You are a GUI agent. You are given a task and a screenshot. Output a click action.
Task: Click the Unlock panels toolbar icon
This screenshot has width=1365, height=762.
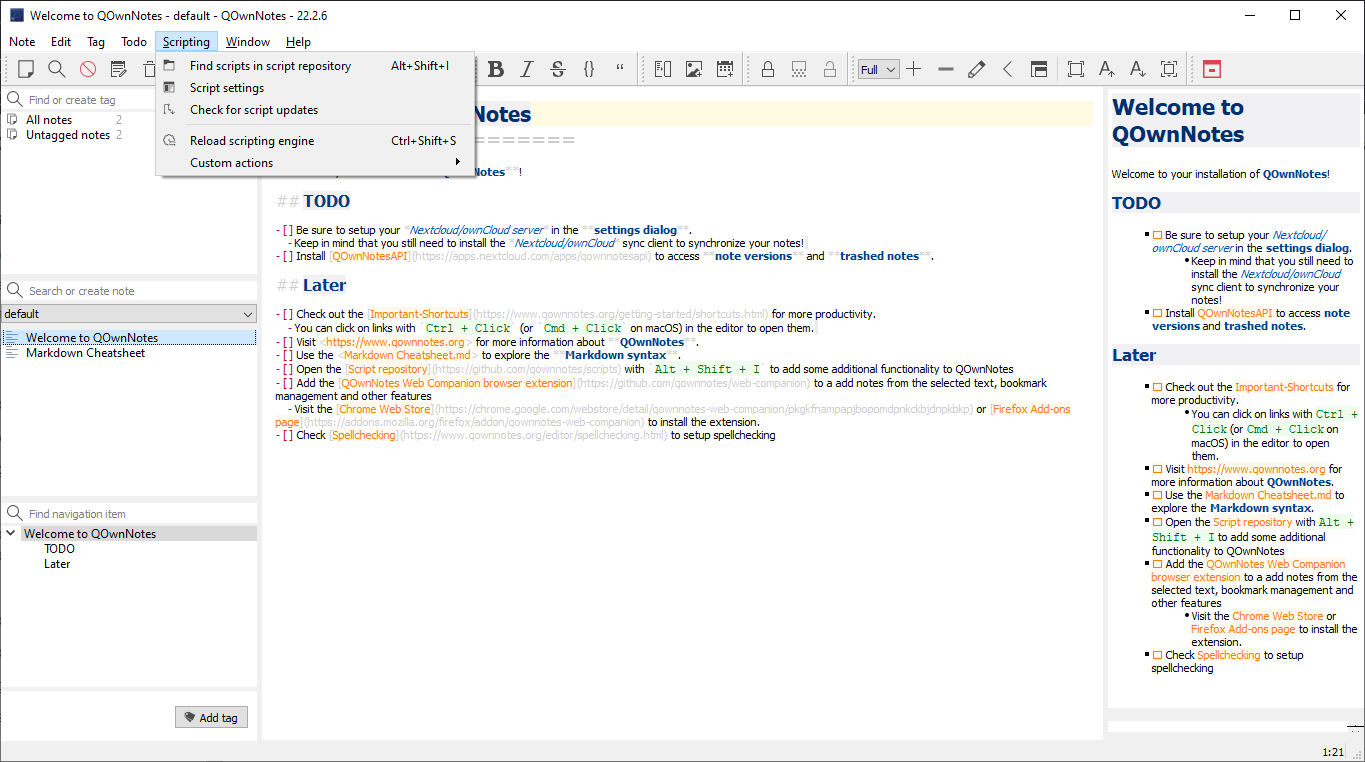point(1039,69)
